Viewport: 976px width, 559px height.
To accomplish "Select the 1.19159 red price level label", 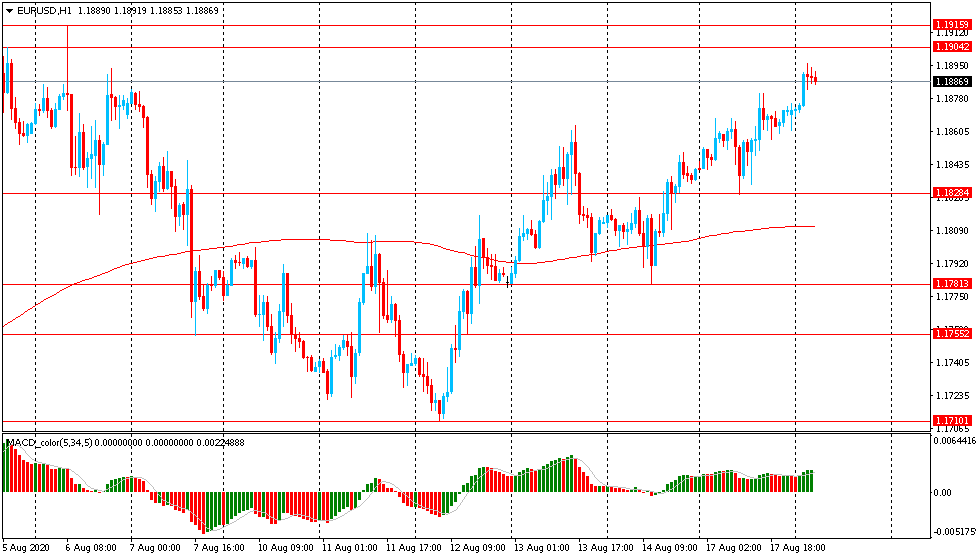I will point(952,25).
